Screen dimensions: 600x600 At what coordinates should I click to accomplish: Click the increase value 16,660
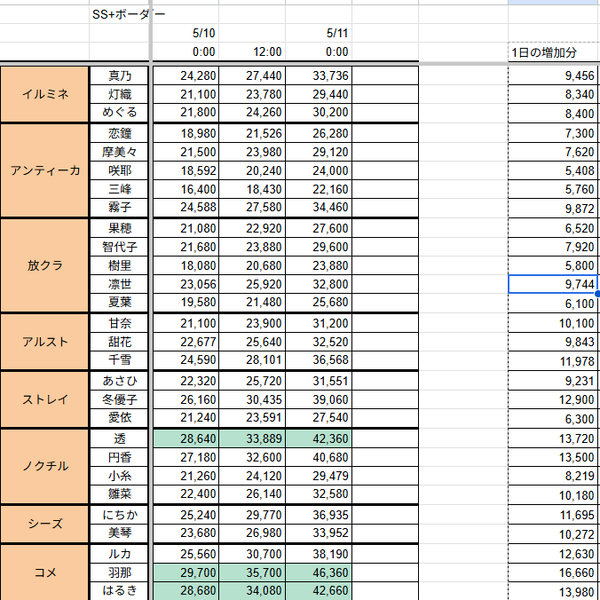[x=553, y=573]
